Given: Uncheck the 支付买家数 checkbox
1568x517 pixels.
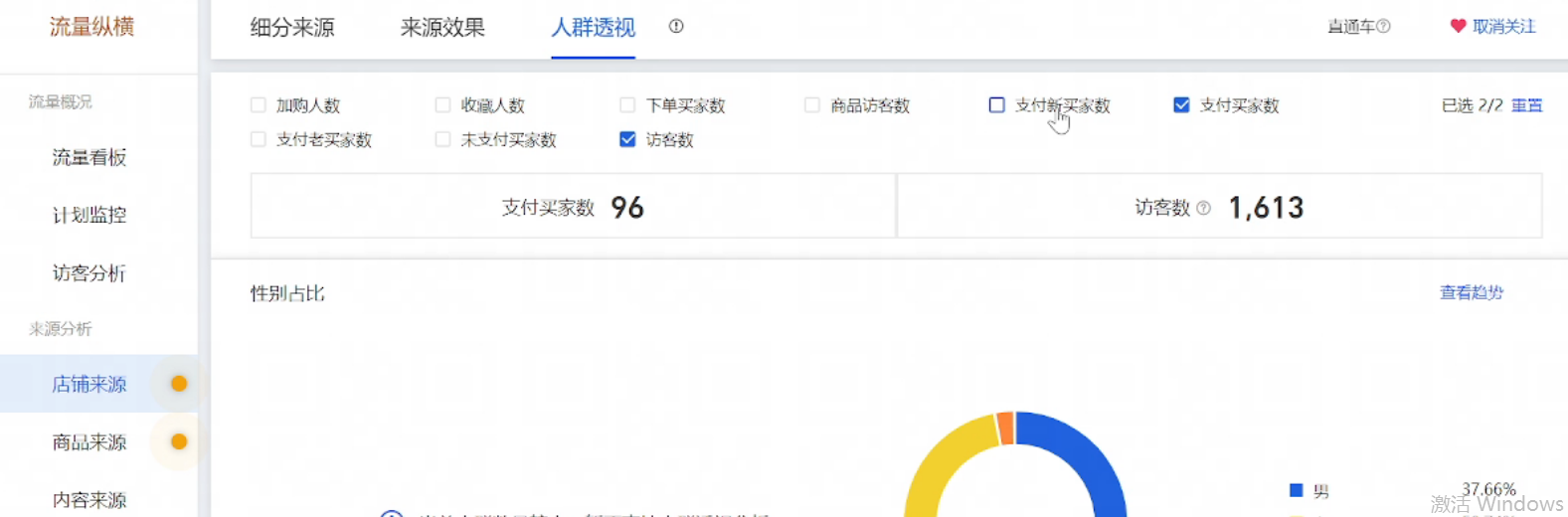Looking at the screenshot, I should pos(1181,105).
